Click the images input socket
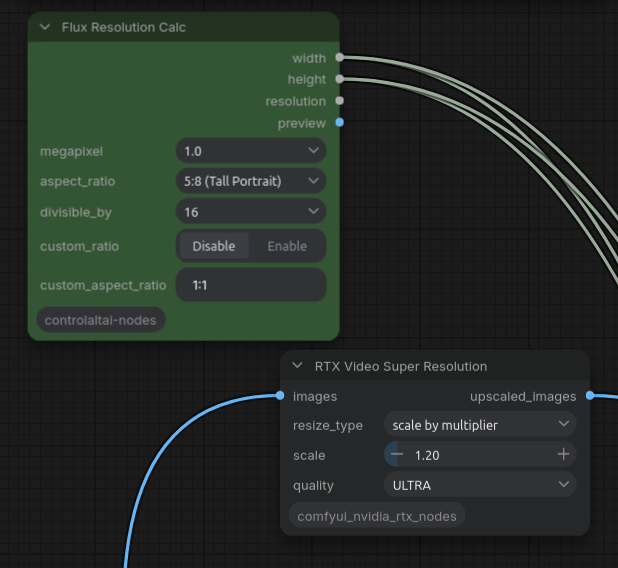Screen dimensions: 618x568 (280, 395)
